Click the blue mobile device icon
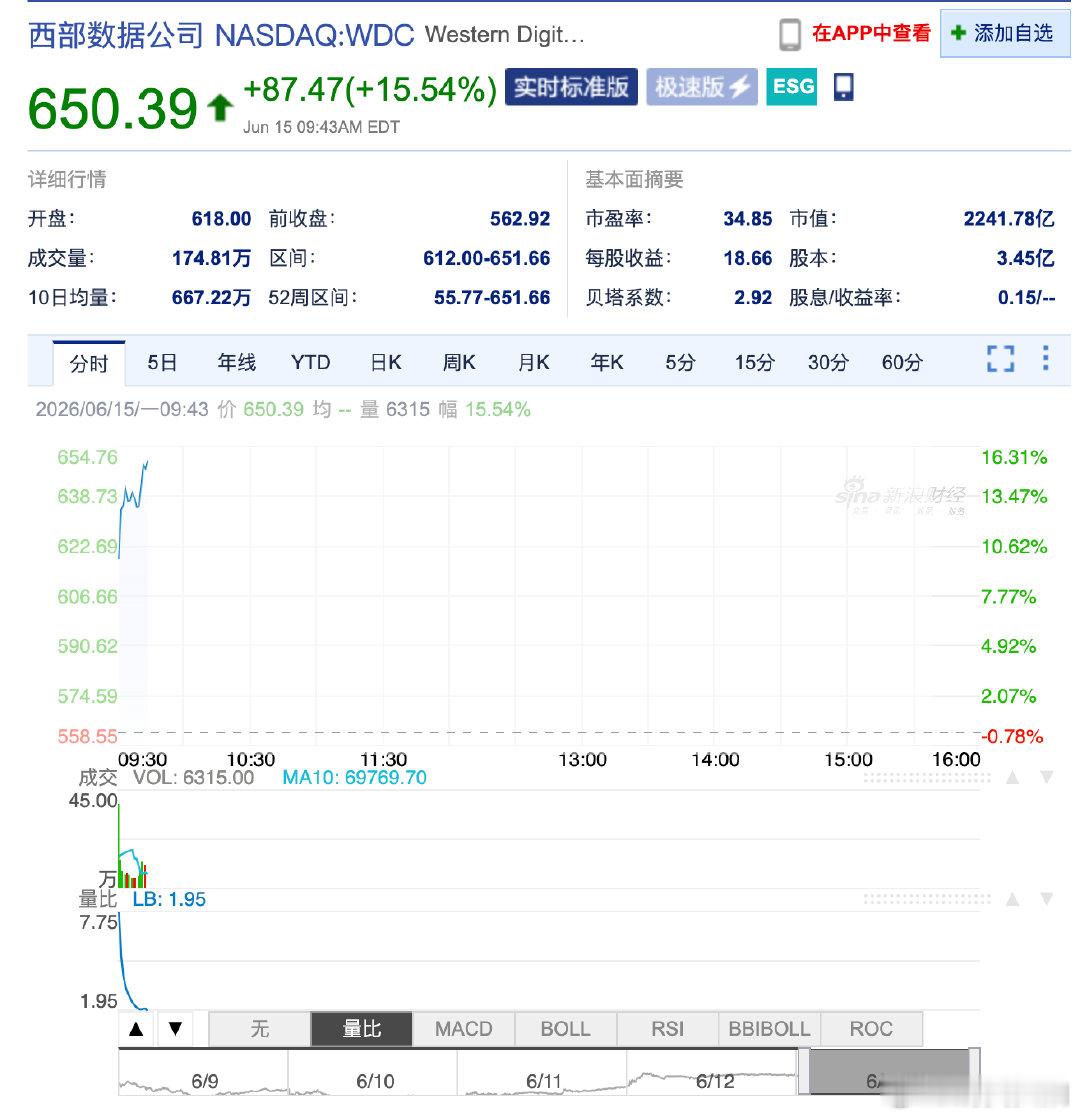Viewport: 1080px width, 1119px height. coord(844,87)
